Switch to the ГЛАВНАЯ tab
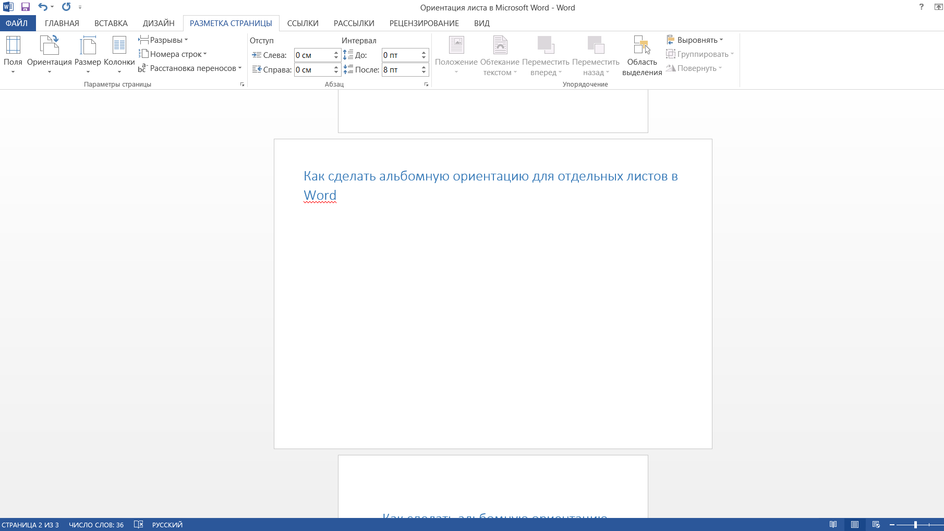This screenshot has height=531, width=944. point(62,23)
